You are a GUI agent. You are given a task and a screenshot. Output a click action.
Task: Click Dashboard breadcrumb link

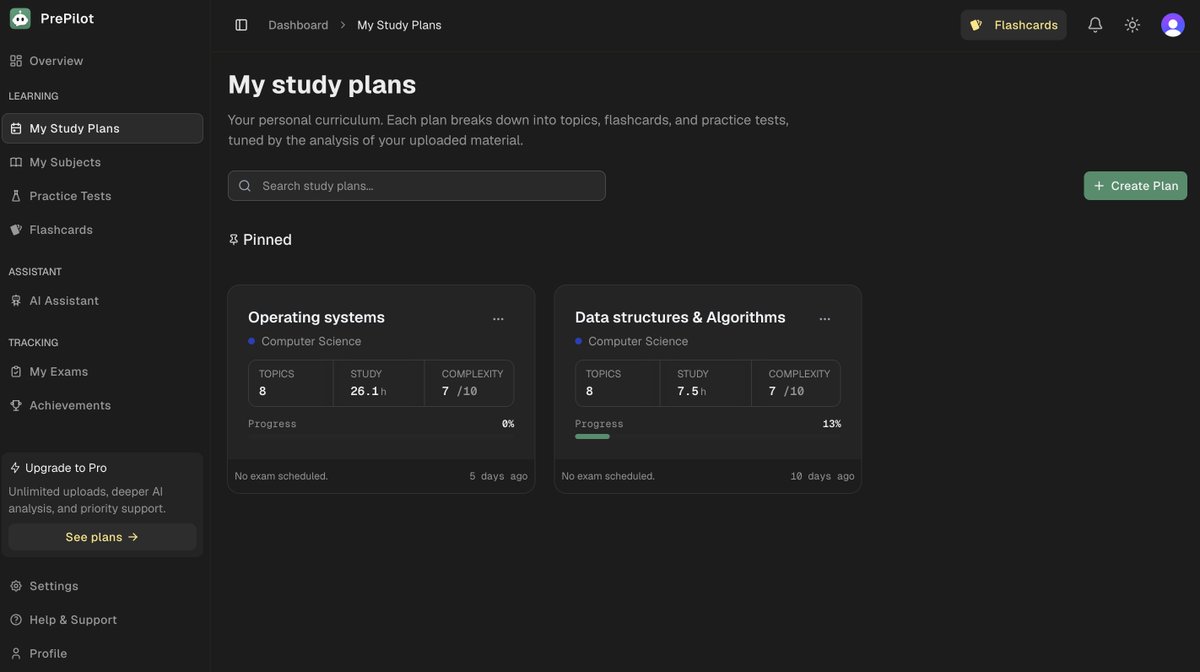(x=298, y=25)
